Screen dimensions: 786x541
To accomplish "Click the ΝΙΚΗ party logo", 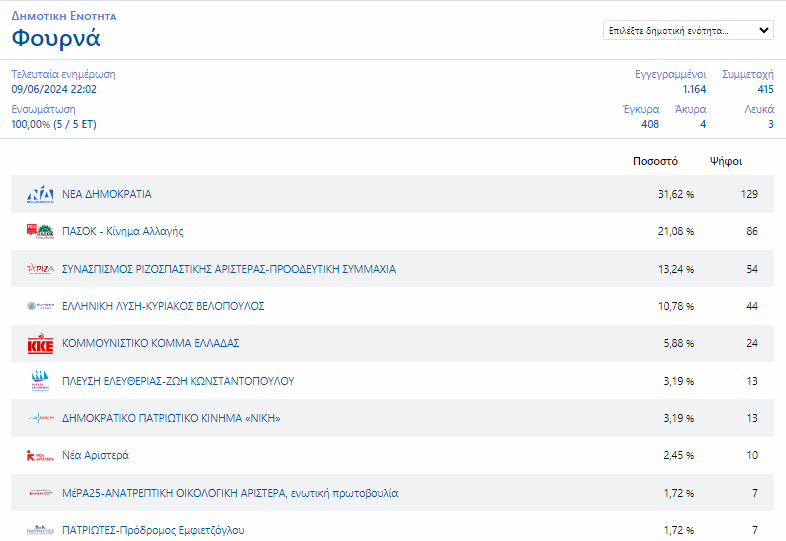I will (40, 418).
